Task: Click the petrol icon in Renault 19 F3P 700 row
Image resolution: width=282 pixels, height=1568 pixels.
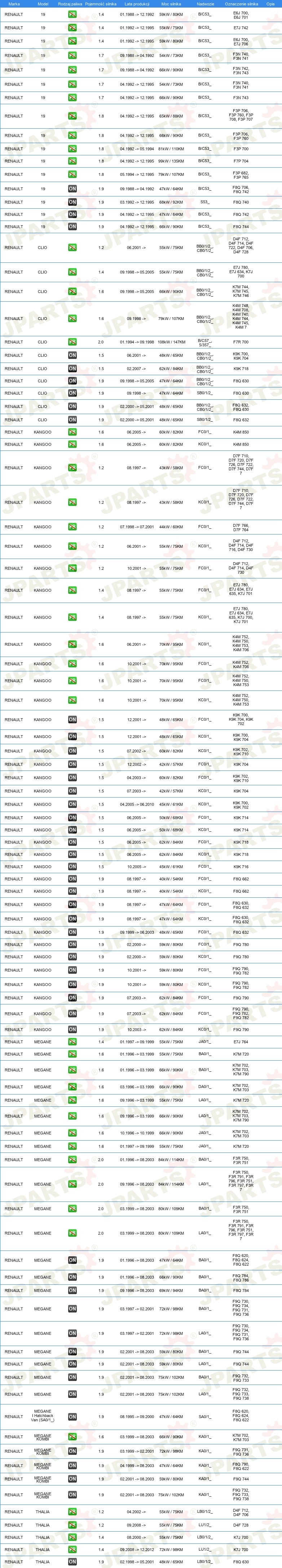Action: click(x=72, y=148)
